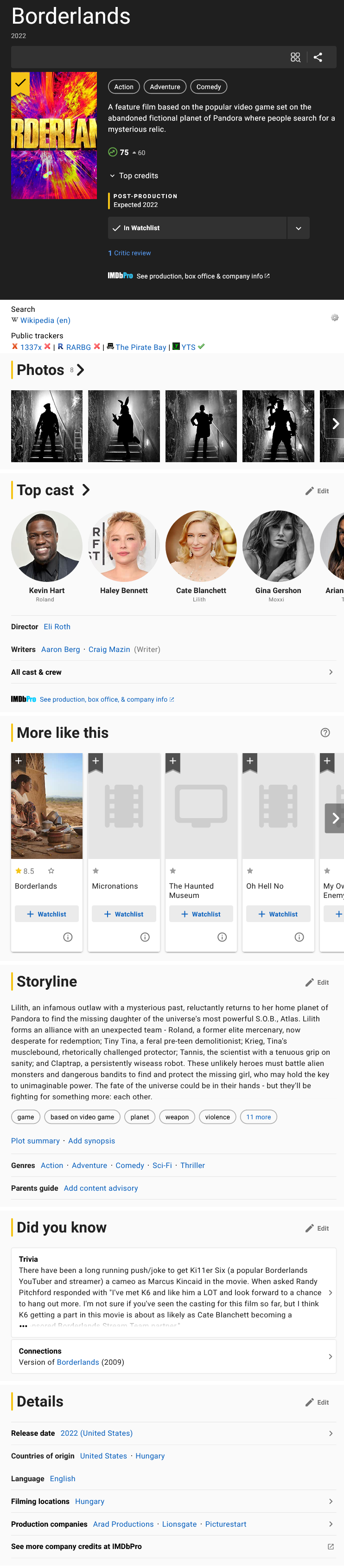Click the popularity trending icon beside 75
This screenshot has height=1568, width=344.
coord(113,152)
